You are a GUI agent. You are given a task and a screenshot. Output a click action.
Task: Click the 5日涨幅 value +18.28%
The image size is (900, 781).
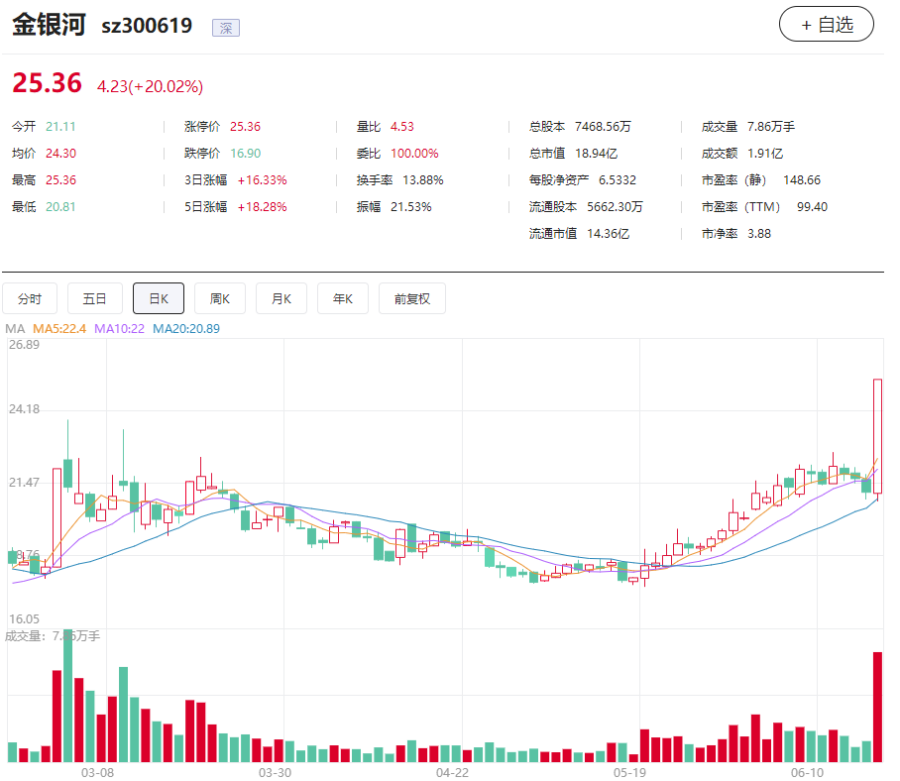(262, 207)
